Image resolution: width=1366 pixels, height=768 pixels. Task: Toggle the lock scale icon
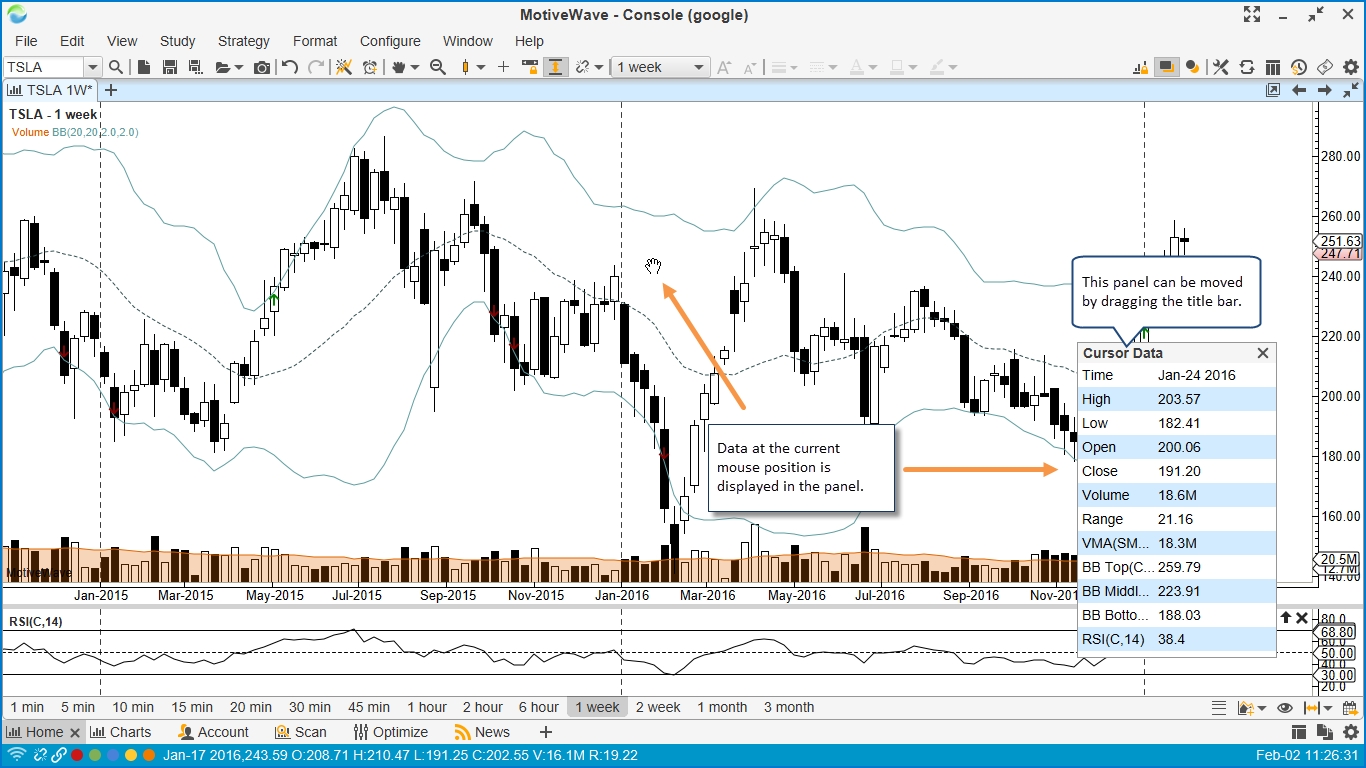[x=529, y=67]
